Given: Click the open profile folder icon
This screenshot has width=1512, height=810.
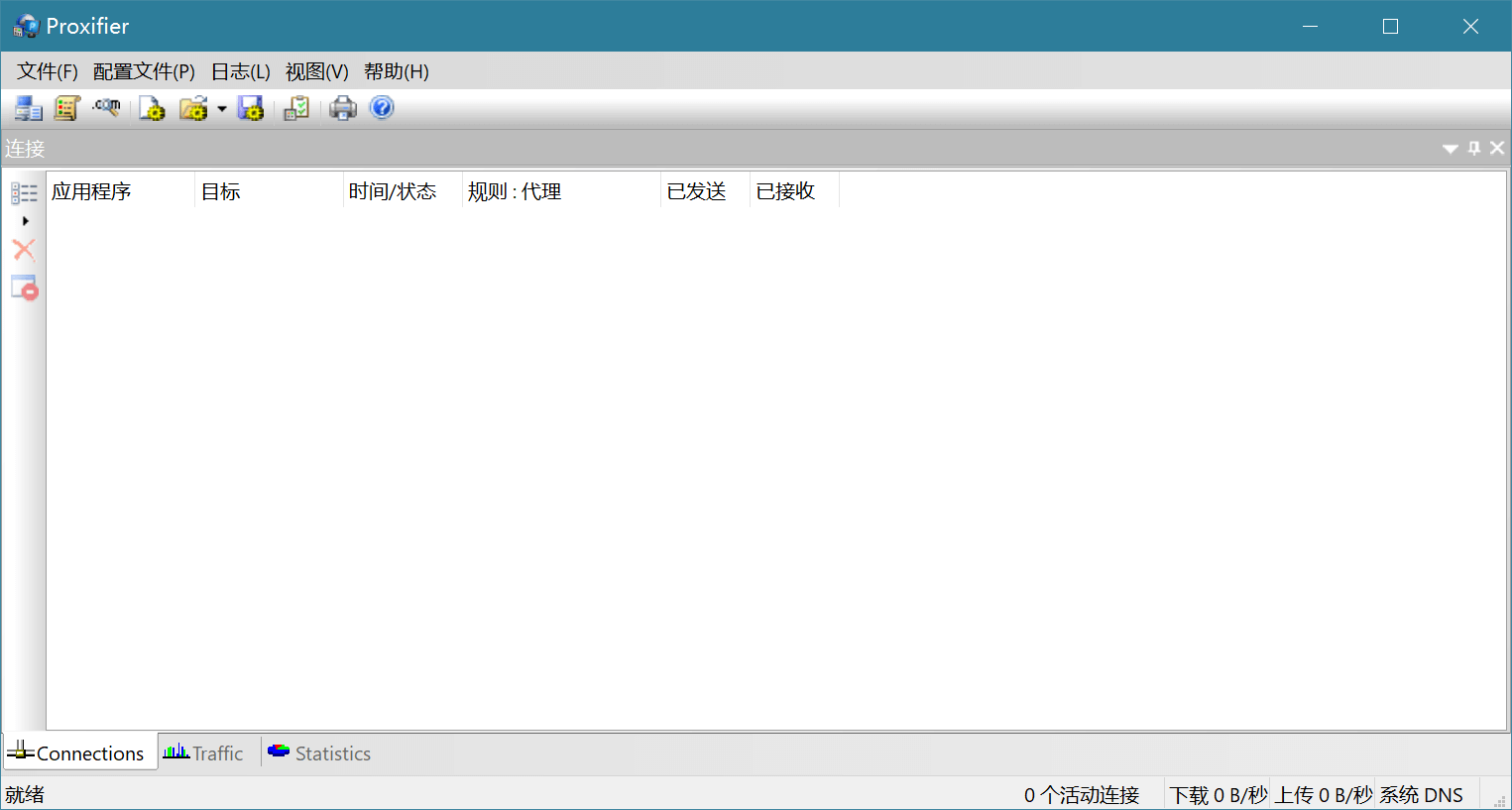Looking at the screenshot, I should 193,108.
